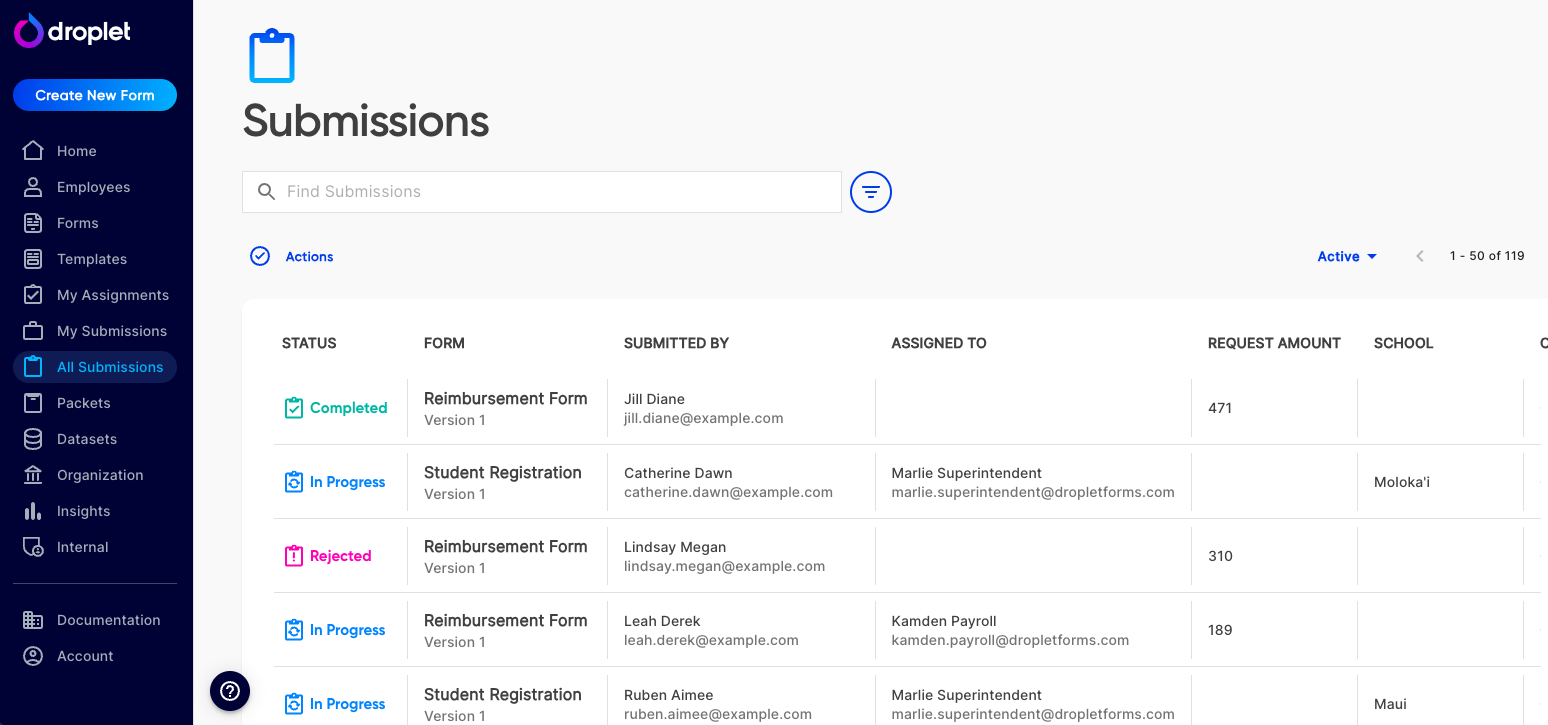Click the REQUEST AMOUNT column header
Screen dimensions: 1548x725
coord(1274,343)
